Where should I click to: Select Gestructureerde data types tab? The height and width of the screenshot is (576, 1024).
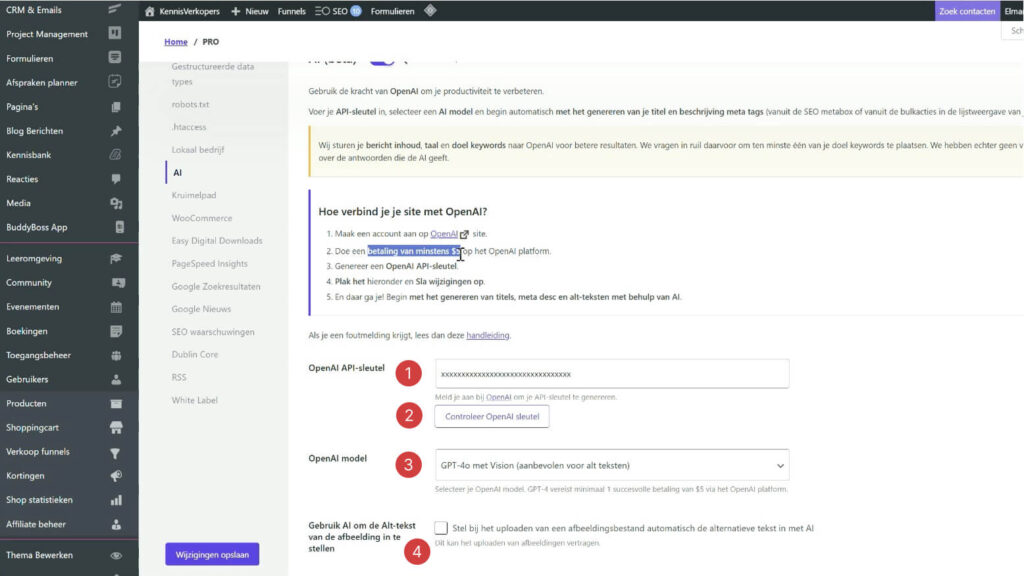[213, 74]
